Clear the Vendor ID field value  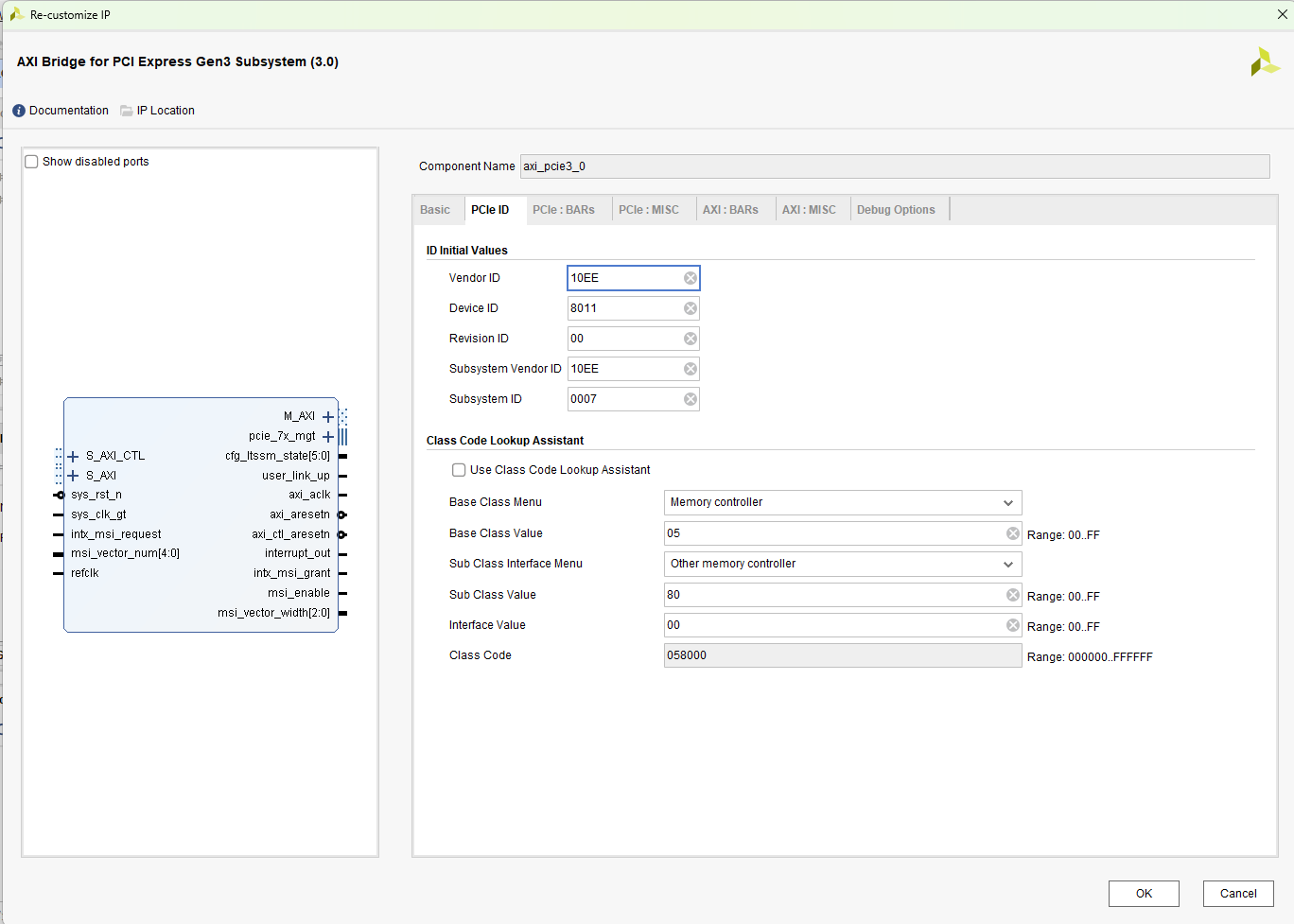(x=691, y=278)
